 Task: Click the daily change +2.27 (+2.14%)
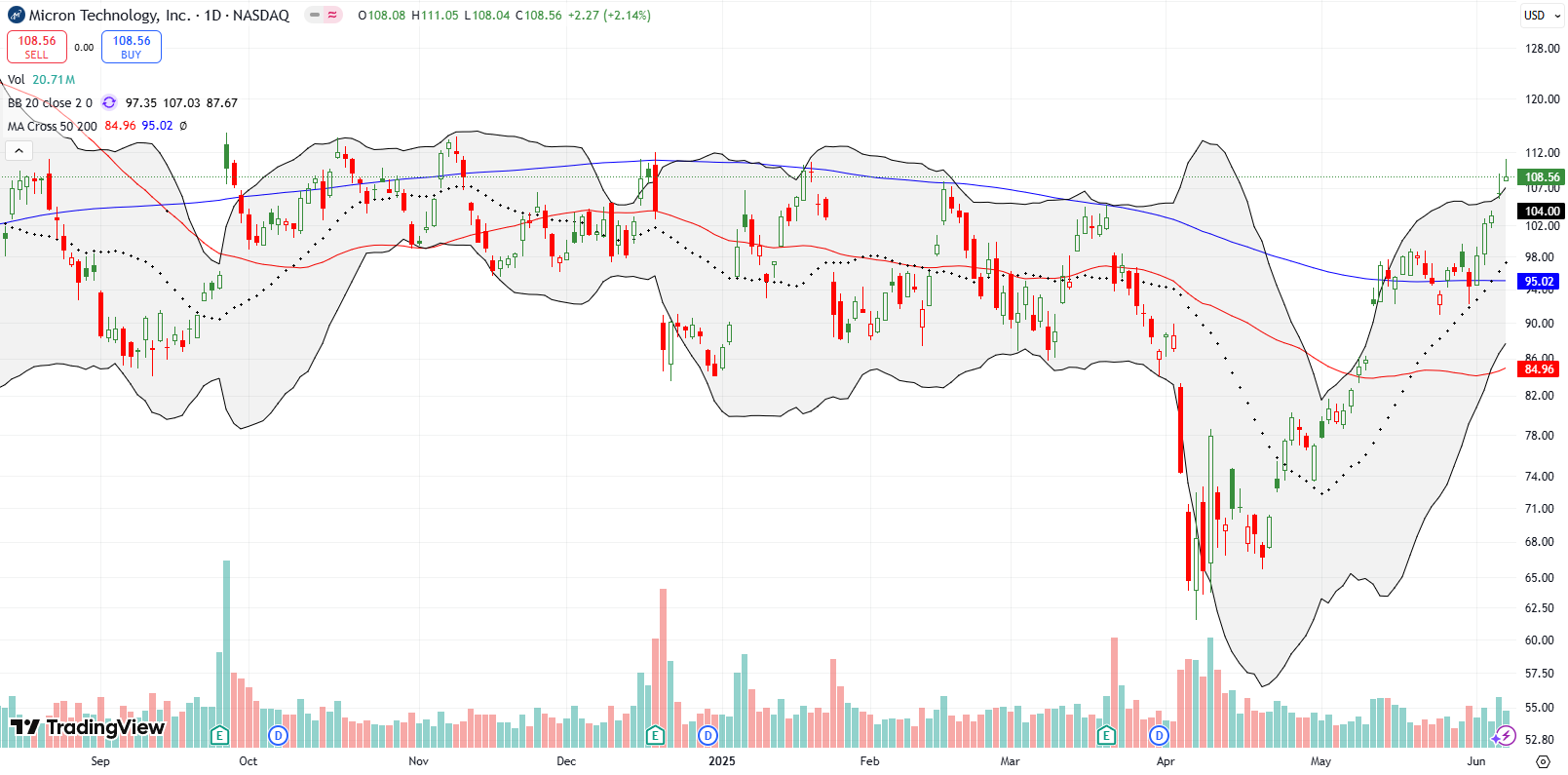coord(609,16)
